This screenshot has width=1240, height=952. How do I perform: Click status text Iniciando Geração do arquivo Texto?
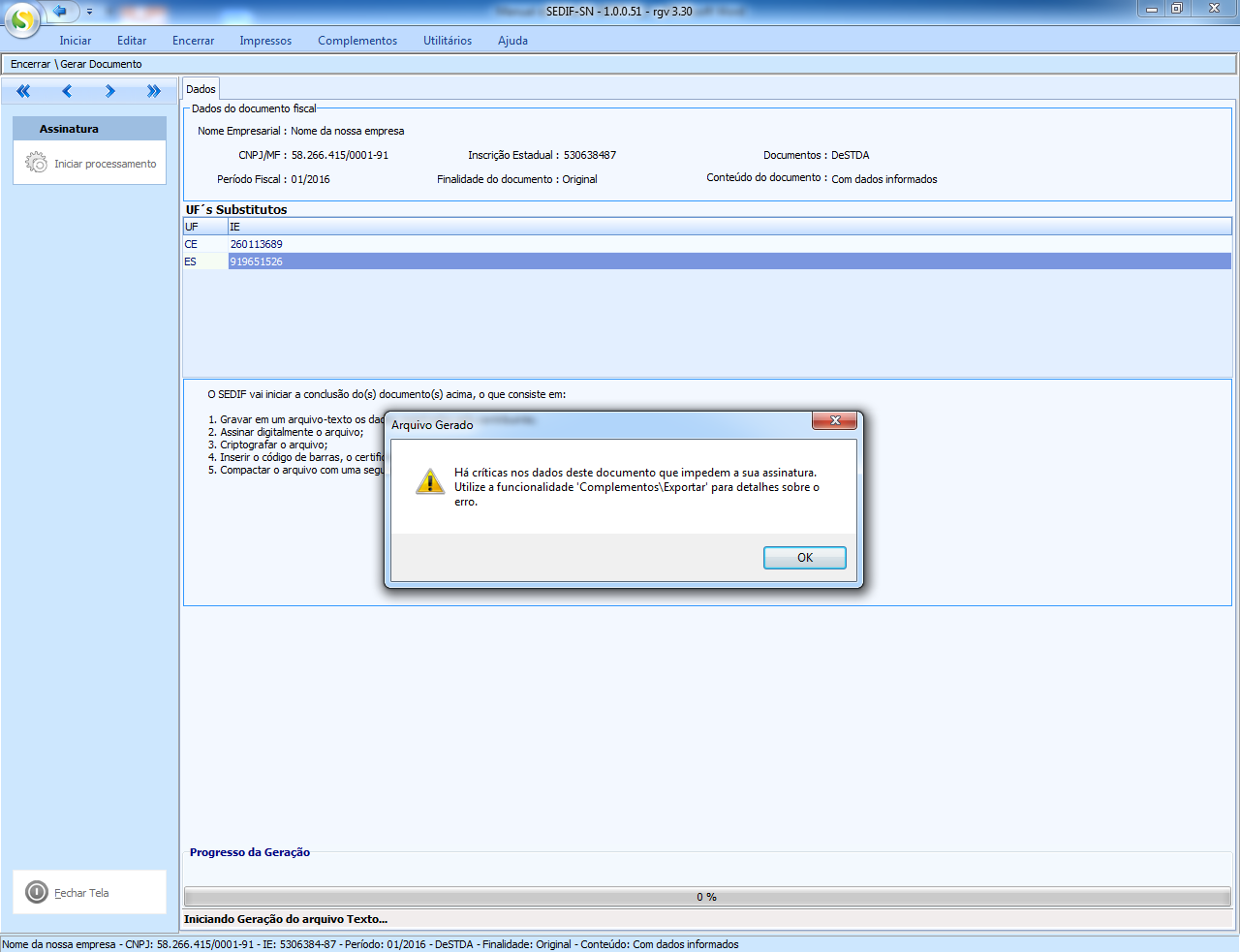(x=286, y=919)
